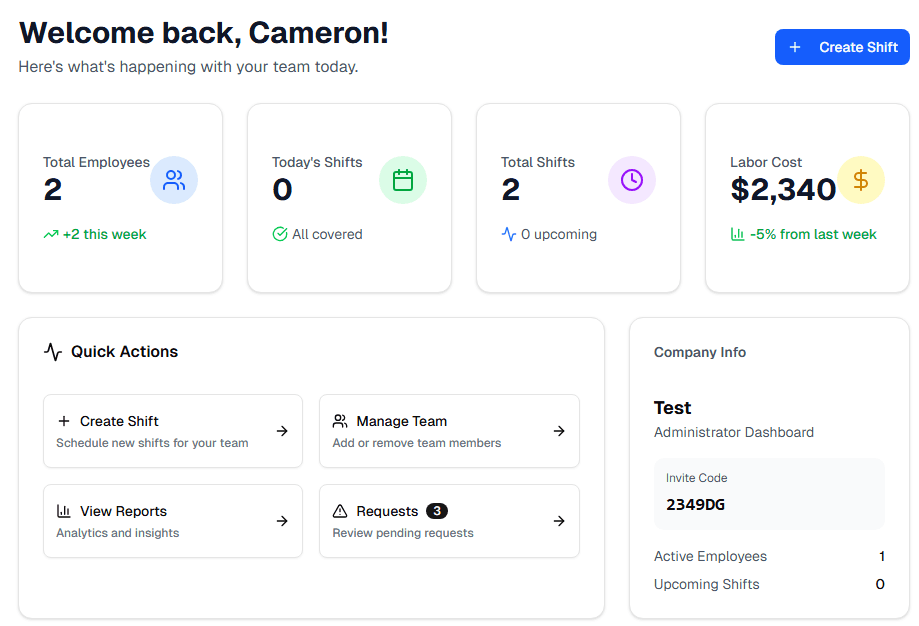This screenshot has height=626, width=919.
Task: Expand the Create Shift action arrow
Action: point(282,431)
